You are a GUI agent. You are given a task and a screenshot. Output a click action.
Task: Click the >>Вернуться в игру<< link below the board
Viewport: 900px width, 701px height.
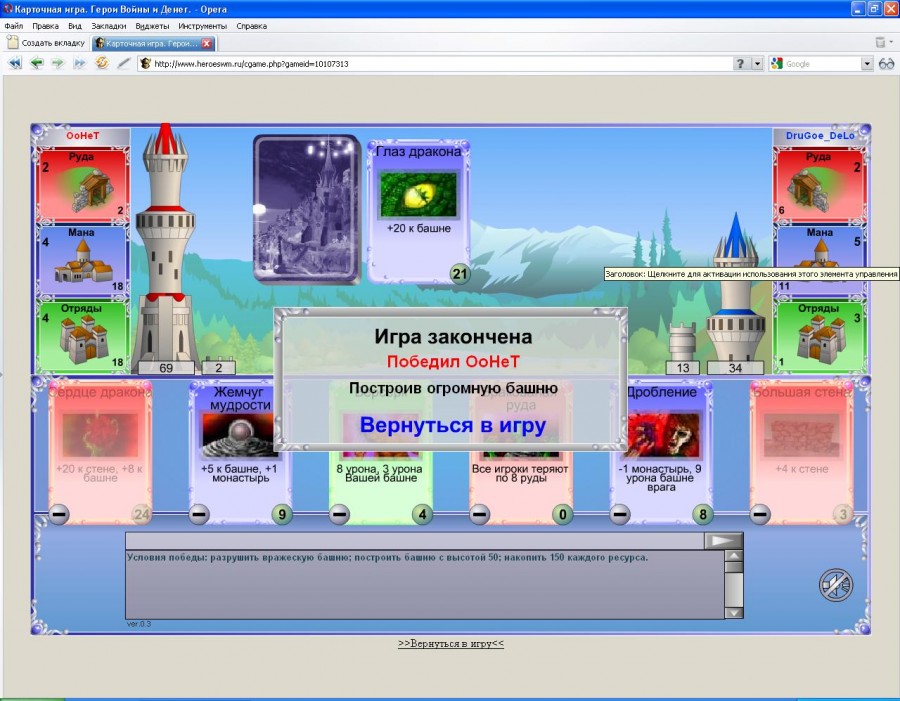point(451,644)
